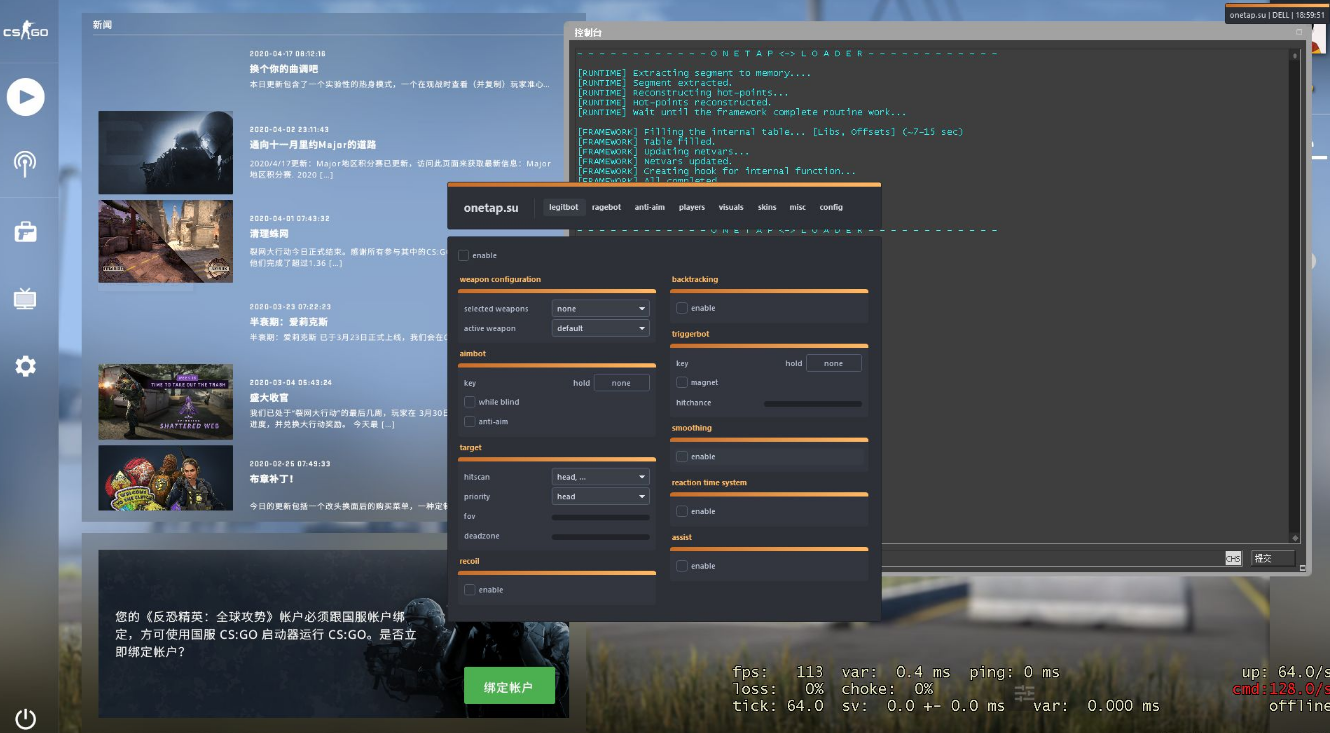Click the triggerbot key hold bind button
This screenshot has width=1330, height=733.
pos(833,363)
